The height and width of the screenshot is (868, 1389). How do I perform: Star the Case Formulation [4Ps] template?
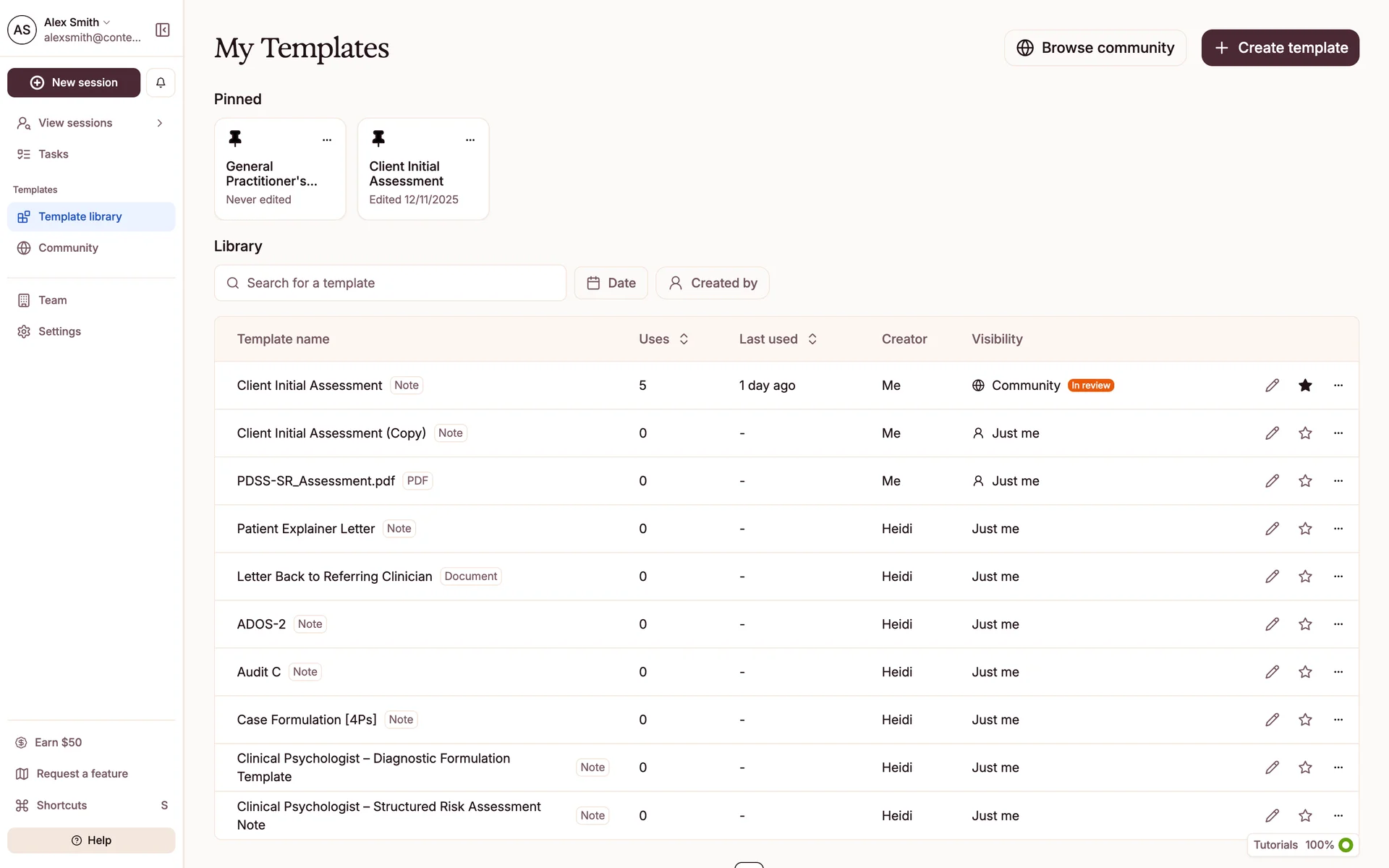[1305, 720]
